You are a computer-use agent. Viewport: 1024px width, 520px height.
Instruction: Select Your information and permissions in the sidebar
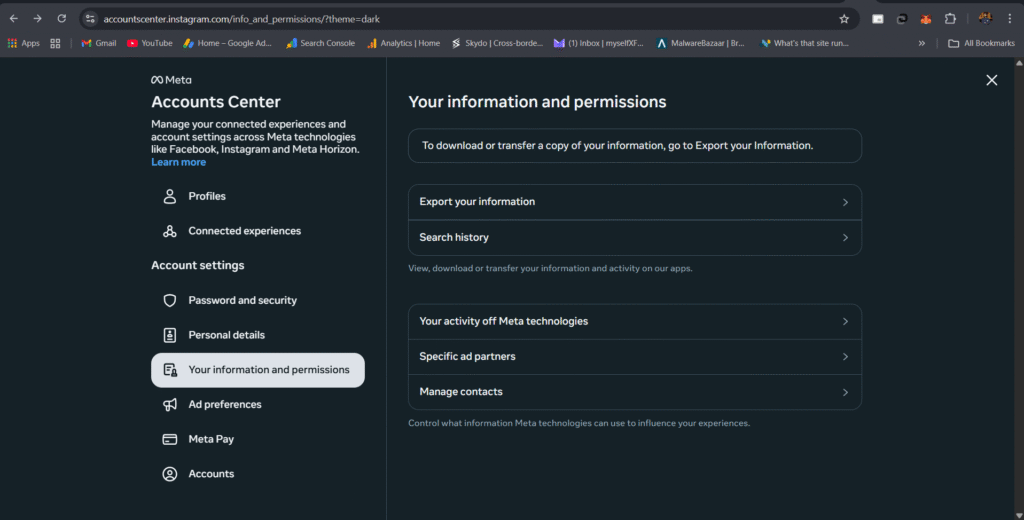pyautogui.click(x=258, y=370)
